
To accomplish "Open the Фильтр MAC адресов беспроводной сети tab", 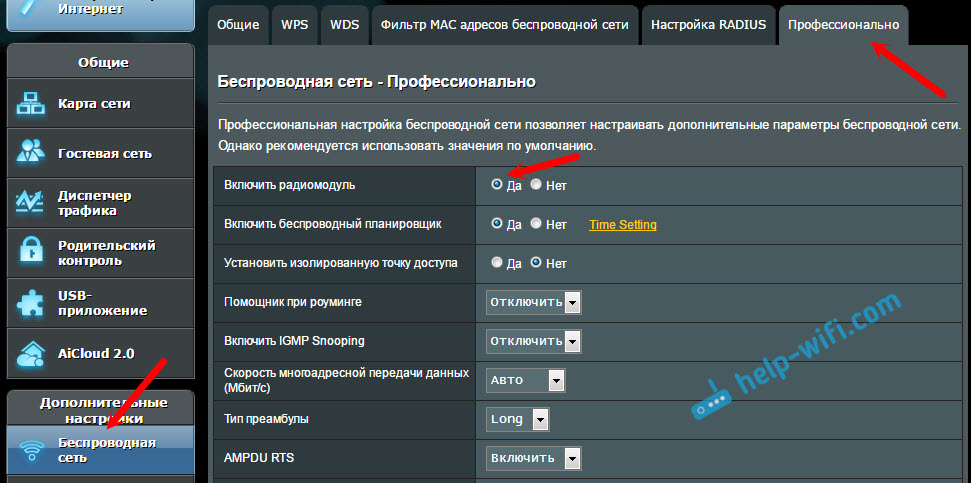I will click(505, 25).
